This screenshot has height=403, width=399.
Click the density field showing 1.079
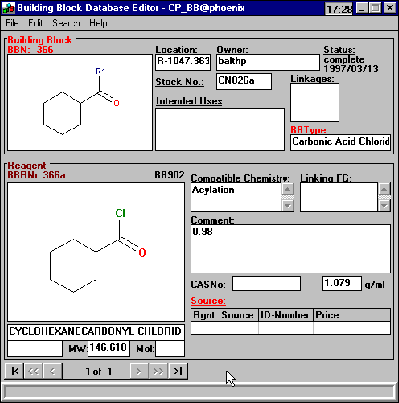(x=342, y=284)
